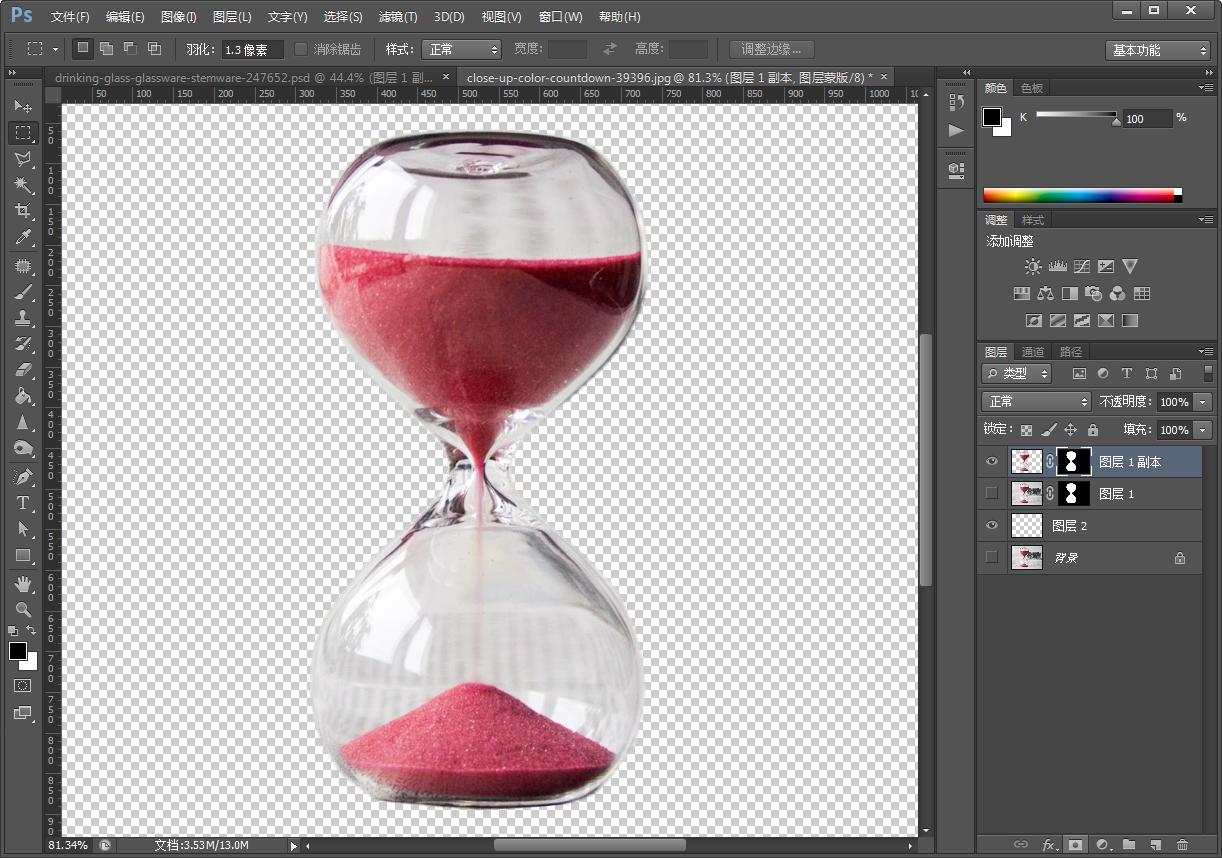
Task: Open the tool preset picker arrow
Action: tap(56, 49)
